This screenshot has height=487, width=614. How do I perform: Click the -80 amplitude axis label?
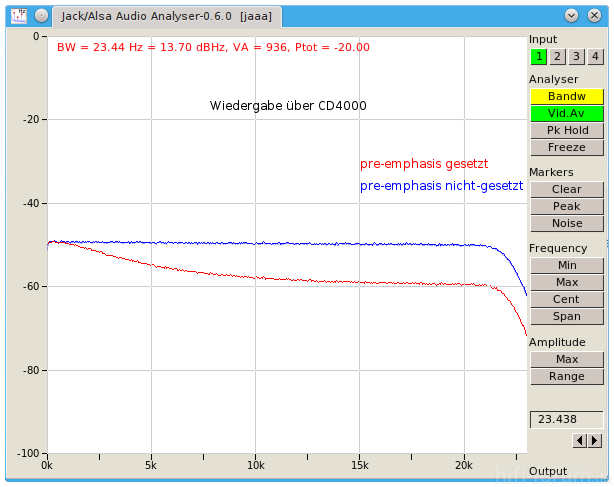click(x=32, y=370)
